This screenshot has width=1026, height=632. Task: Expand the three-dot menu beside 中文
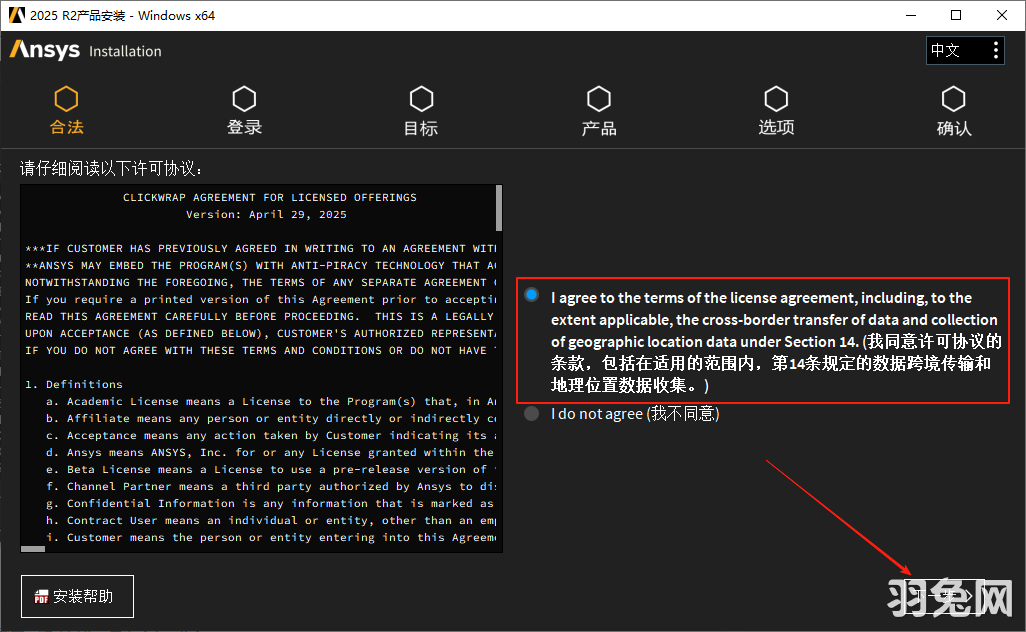995,50
